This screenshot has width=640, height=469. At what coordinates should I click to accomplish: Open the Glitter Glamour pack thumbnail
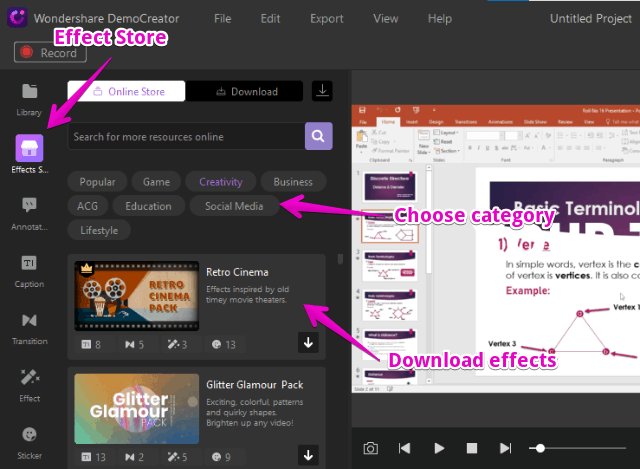137,409
